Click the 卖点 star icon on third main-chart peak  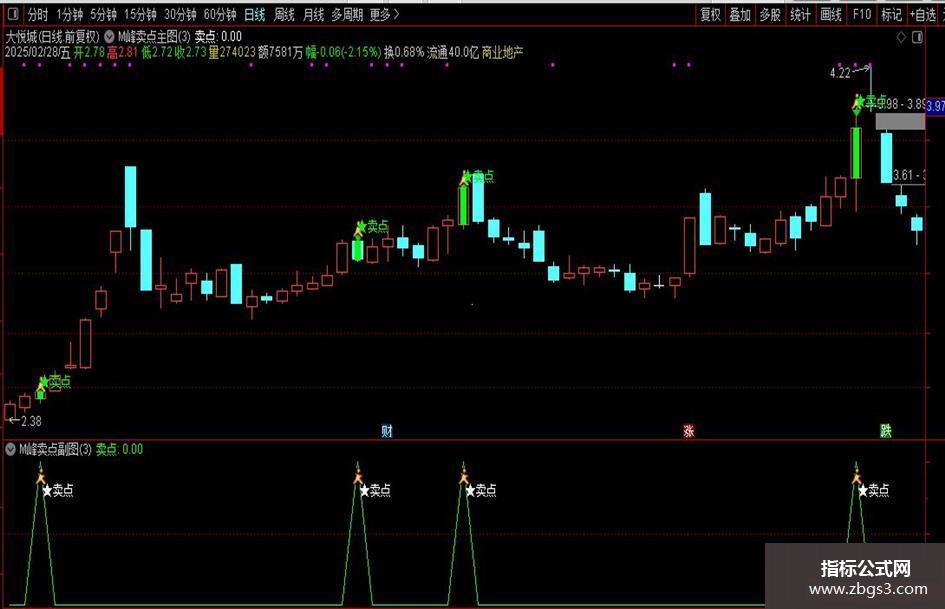click(466, 177)
